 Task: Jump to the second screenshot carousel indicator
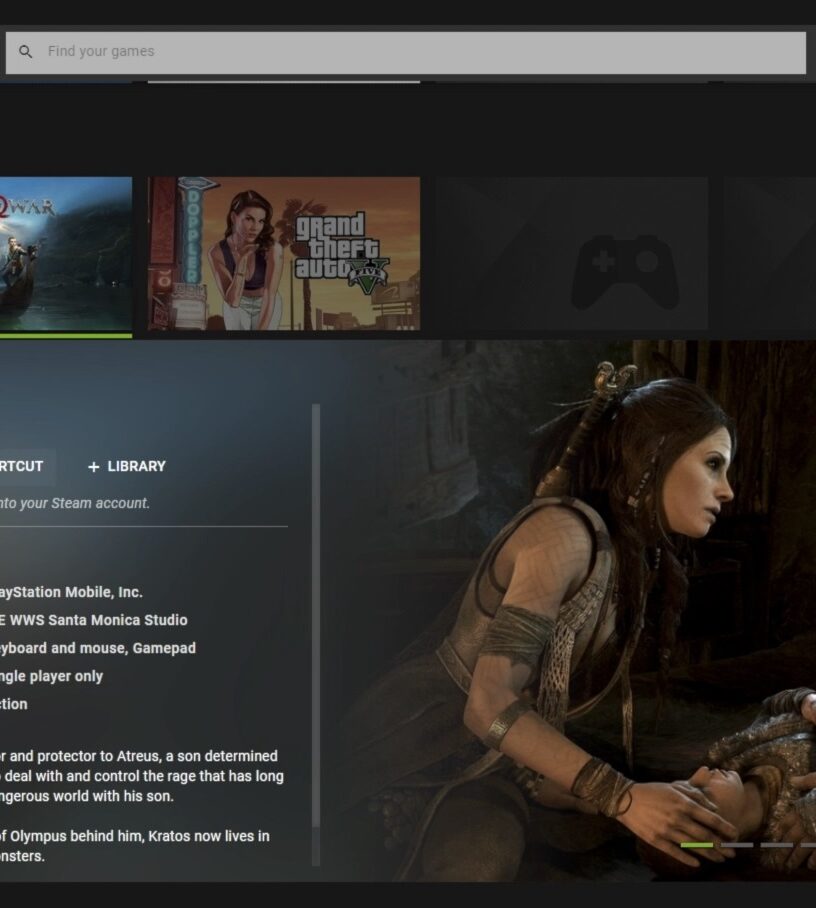pos(737,845)
